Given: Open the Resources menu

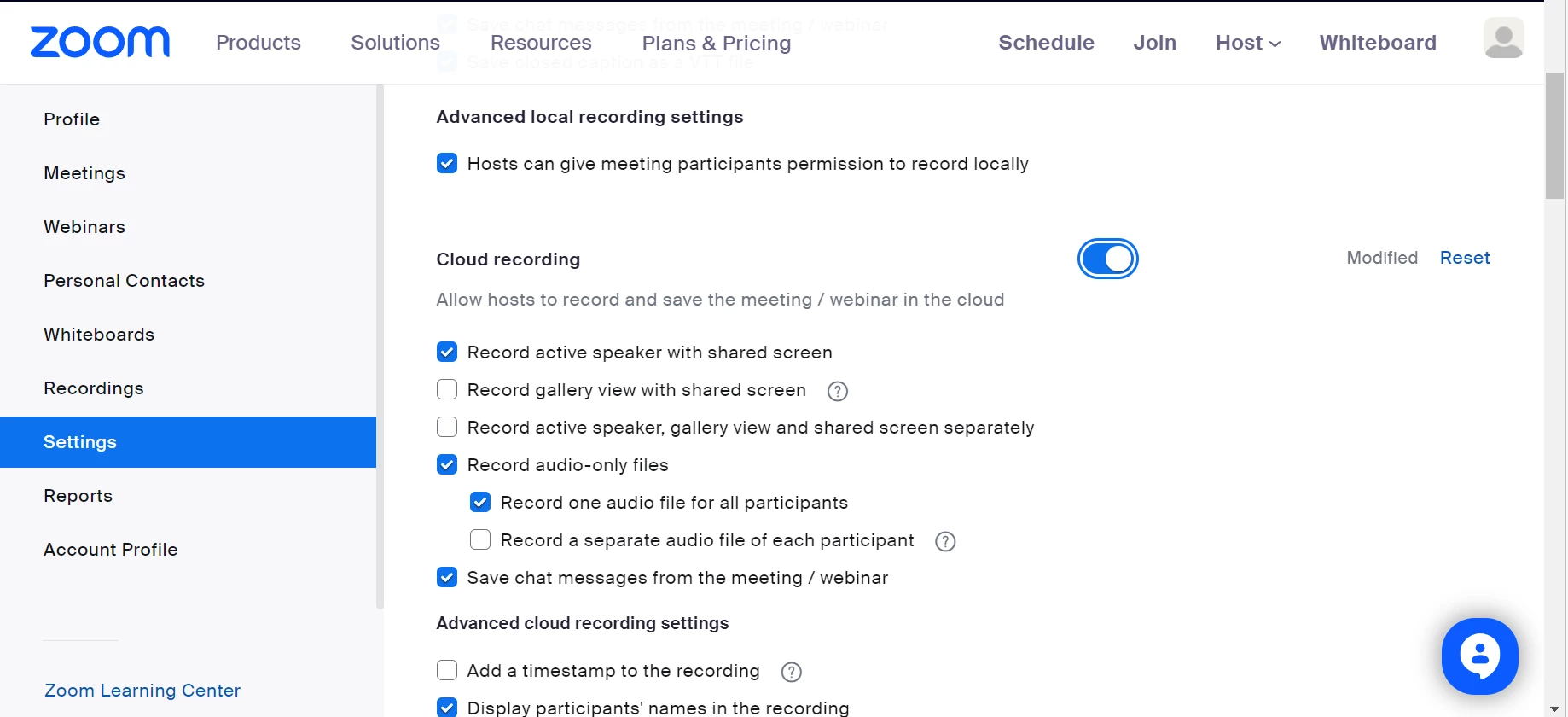Looking at the screenshot, I should point(541,43).
